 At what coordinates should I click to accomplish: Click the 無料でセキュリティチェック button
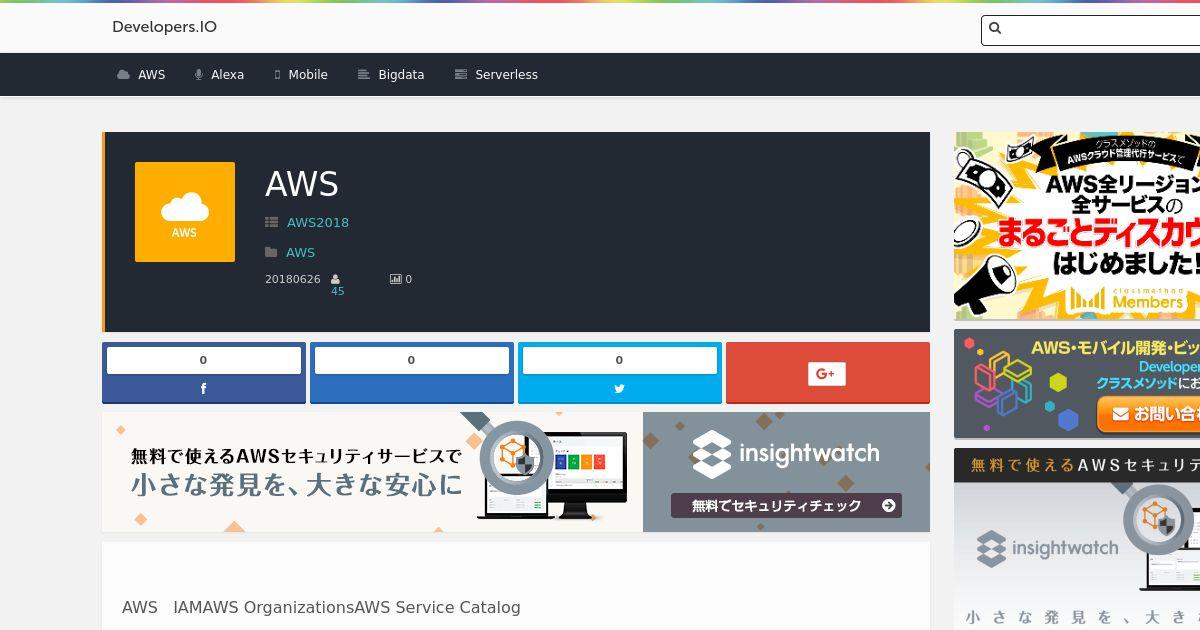[x=786, y=506]
